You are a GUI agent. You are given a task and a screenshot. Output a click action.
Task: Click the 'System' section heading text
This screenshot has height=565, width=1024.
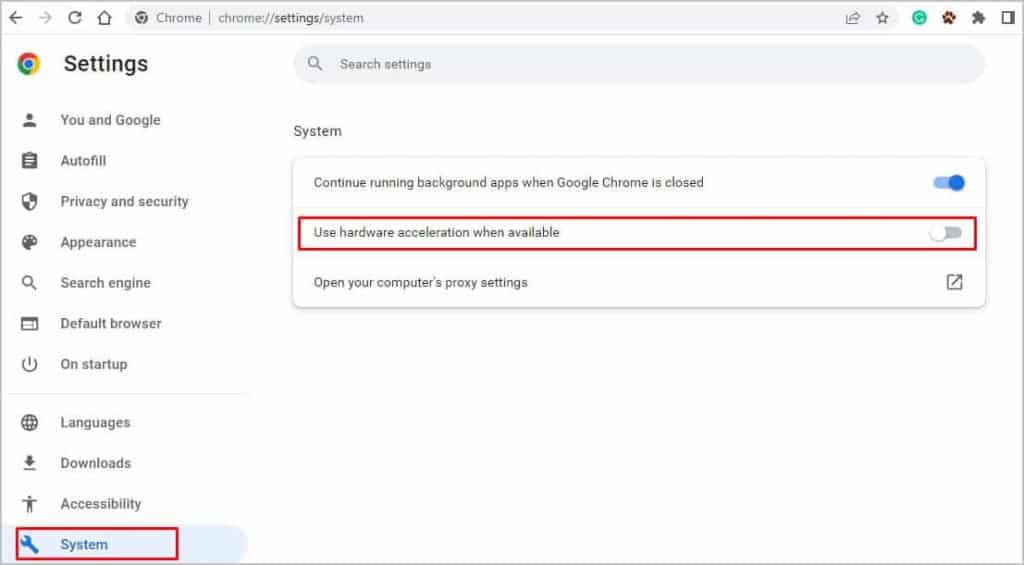[317, 131]
